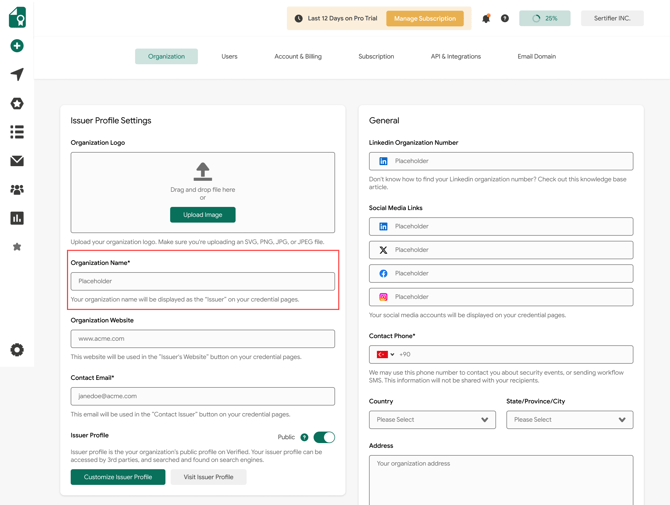
Task: Click the list icon in the sidebar
Action: pos(17,132)
